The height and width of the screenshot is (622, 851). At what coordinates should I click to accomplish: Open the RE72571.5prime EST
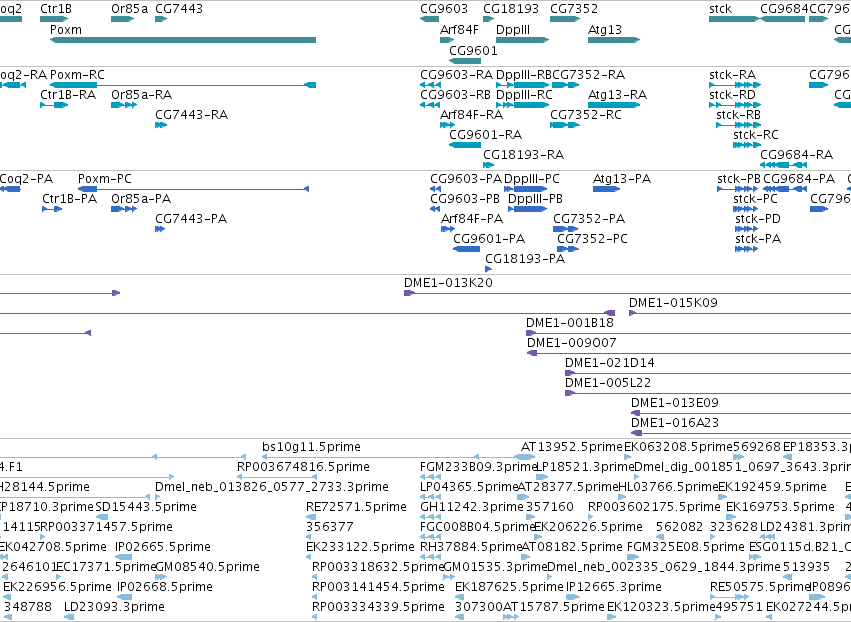tap(309, 517)
